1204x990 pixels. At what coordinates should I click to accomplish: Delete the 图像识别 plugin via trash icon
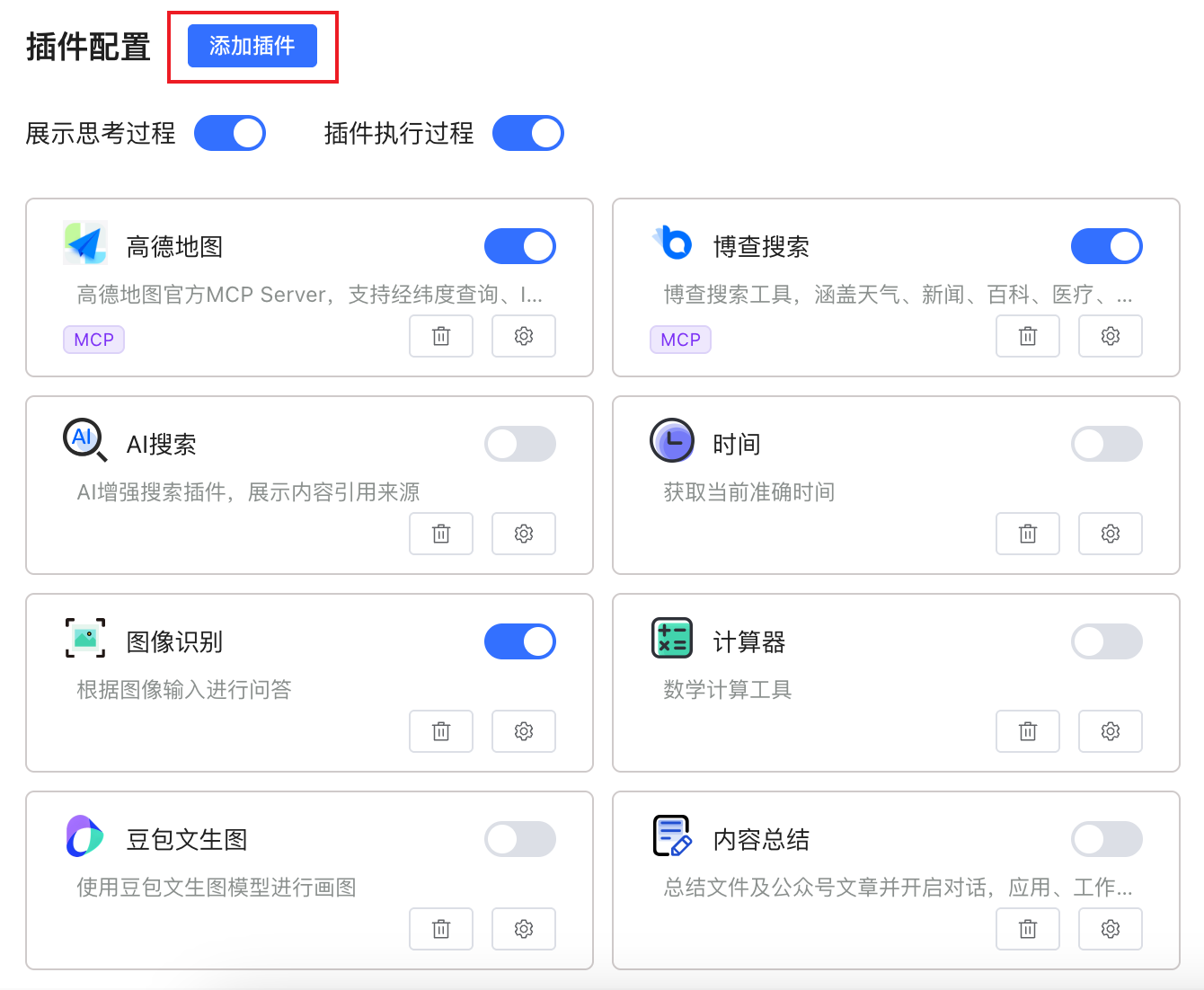441,731
